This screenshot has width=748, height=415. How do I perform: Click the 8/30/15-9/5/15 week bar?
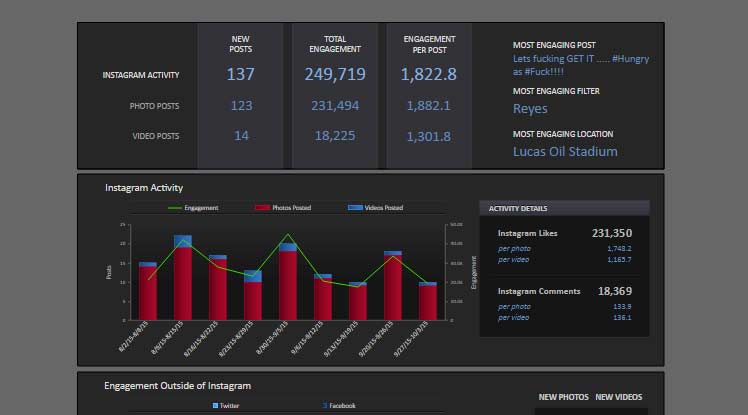288,281
